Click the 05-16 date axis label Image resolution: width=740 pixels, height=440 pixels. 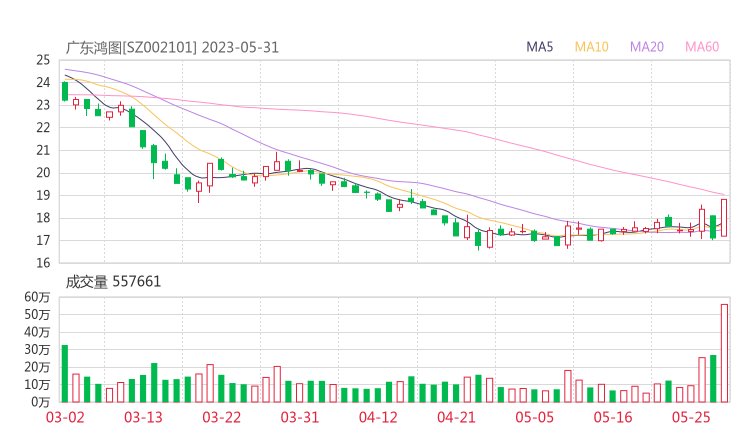pos(613,417)
